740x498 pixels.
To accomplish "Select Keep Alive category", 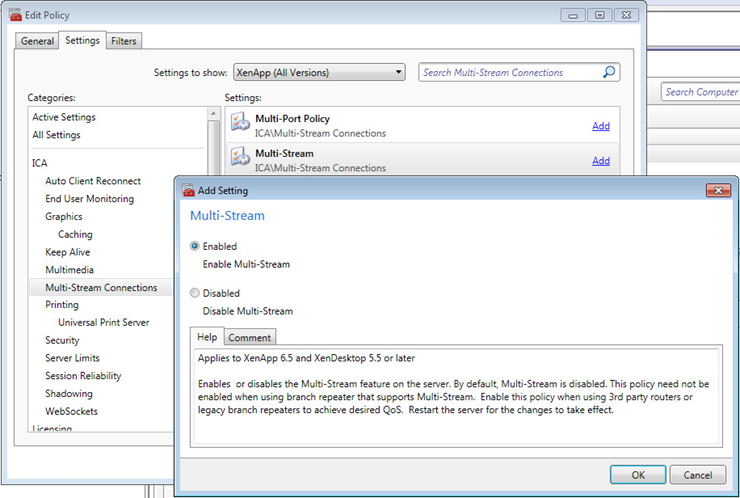I will click(x=67, y=252).
